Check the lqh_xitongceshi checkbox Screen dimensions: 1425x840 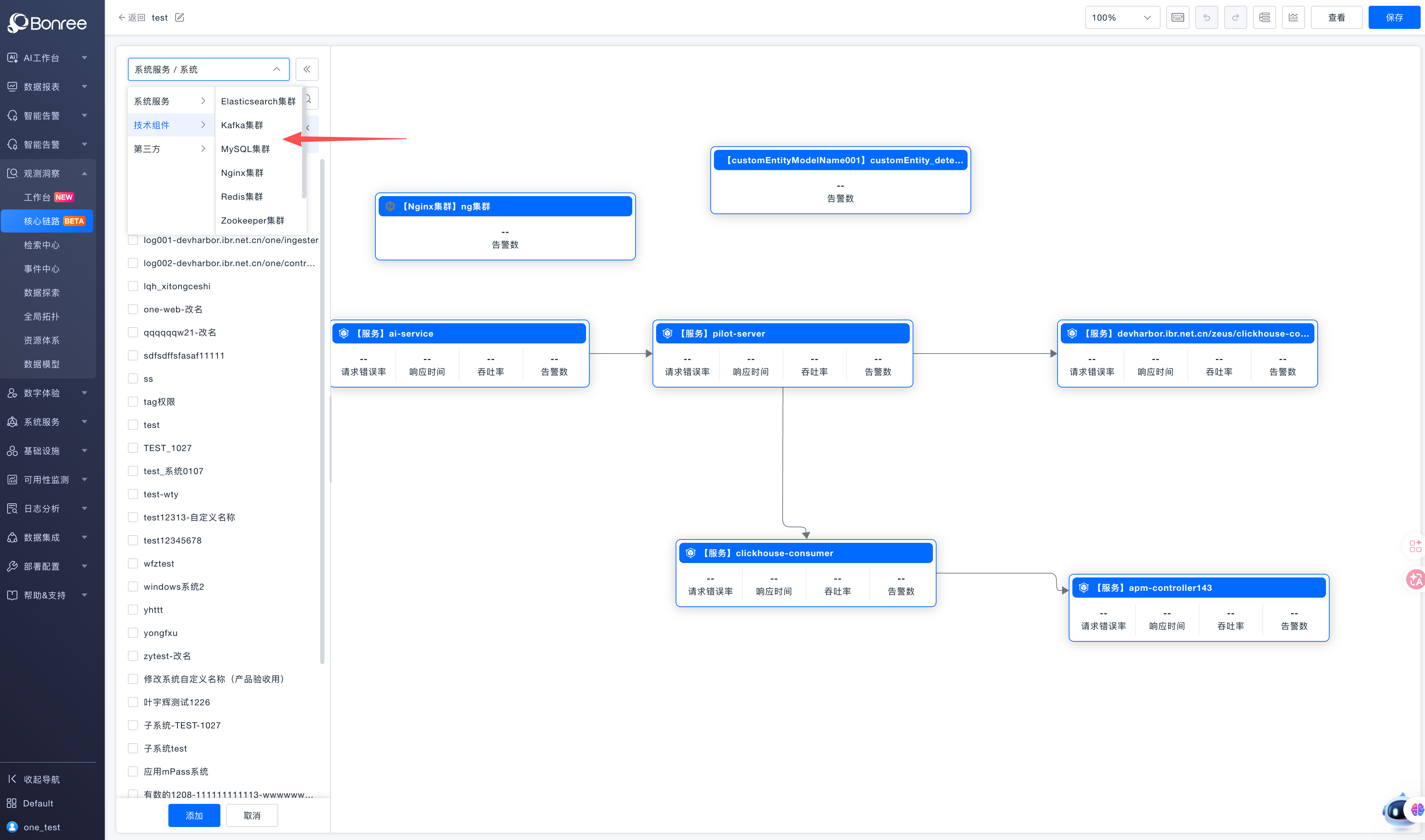coord(133,286)
